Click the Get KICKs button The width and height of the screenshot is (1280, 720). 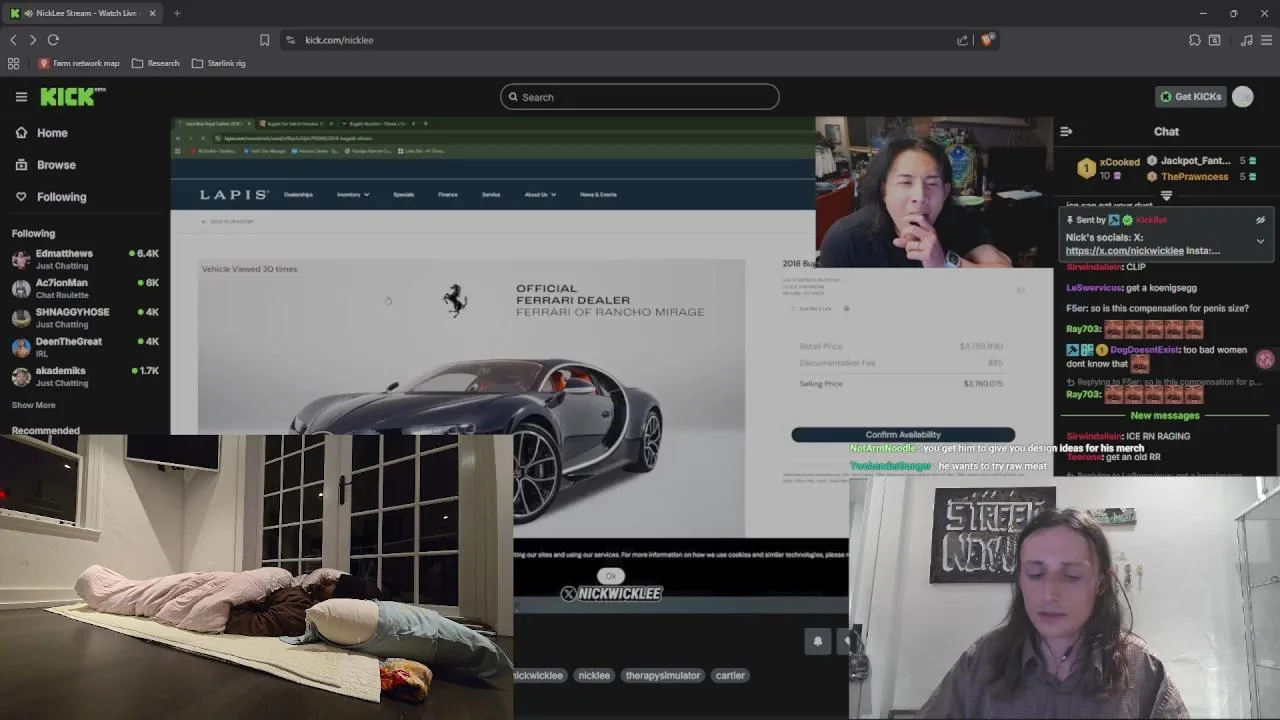point(1190,97)
